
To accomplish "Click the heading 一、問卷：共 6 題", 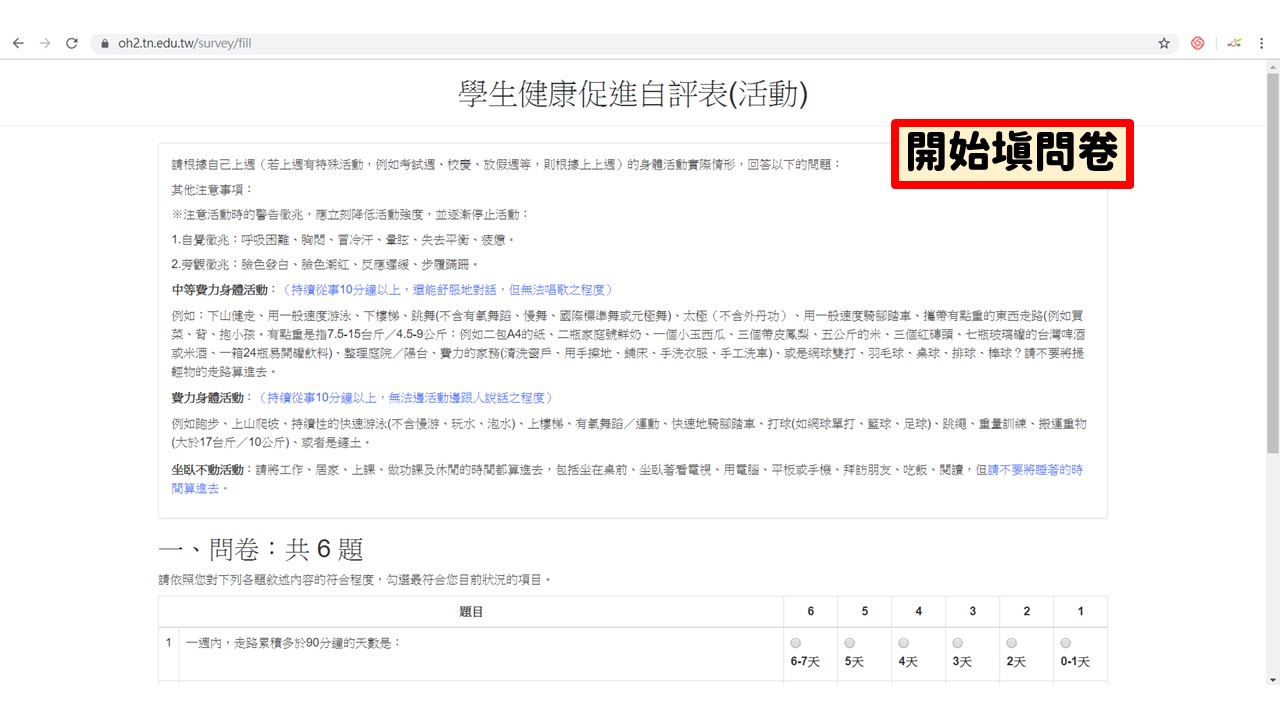I will [x=260, y=549].
